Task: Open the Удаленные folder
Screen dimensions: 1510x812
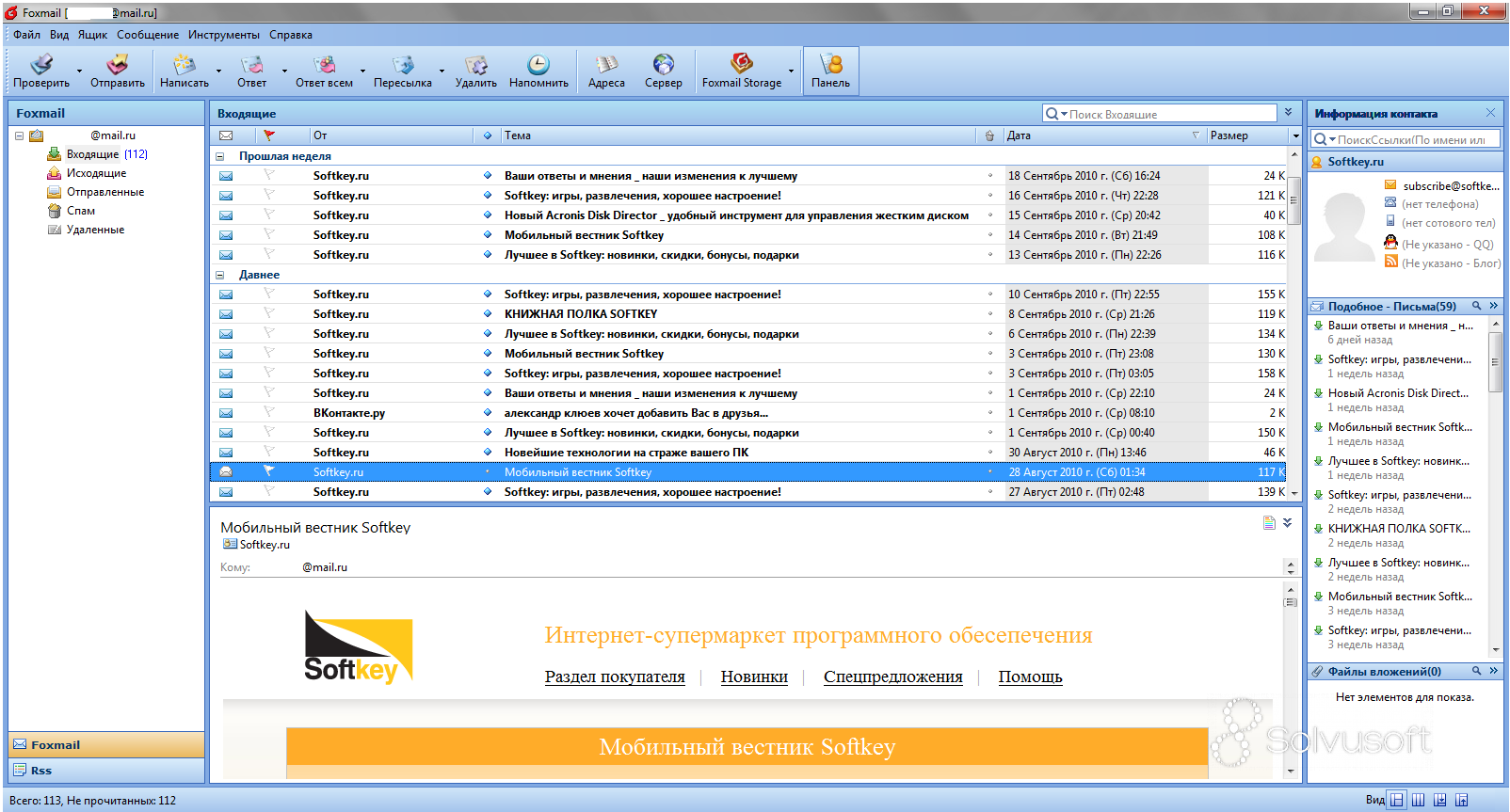Action: point(95,230)
